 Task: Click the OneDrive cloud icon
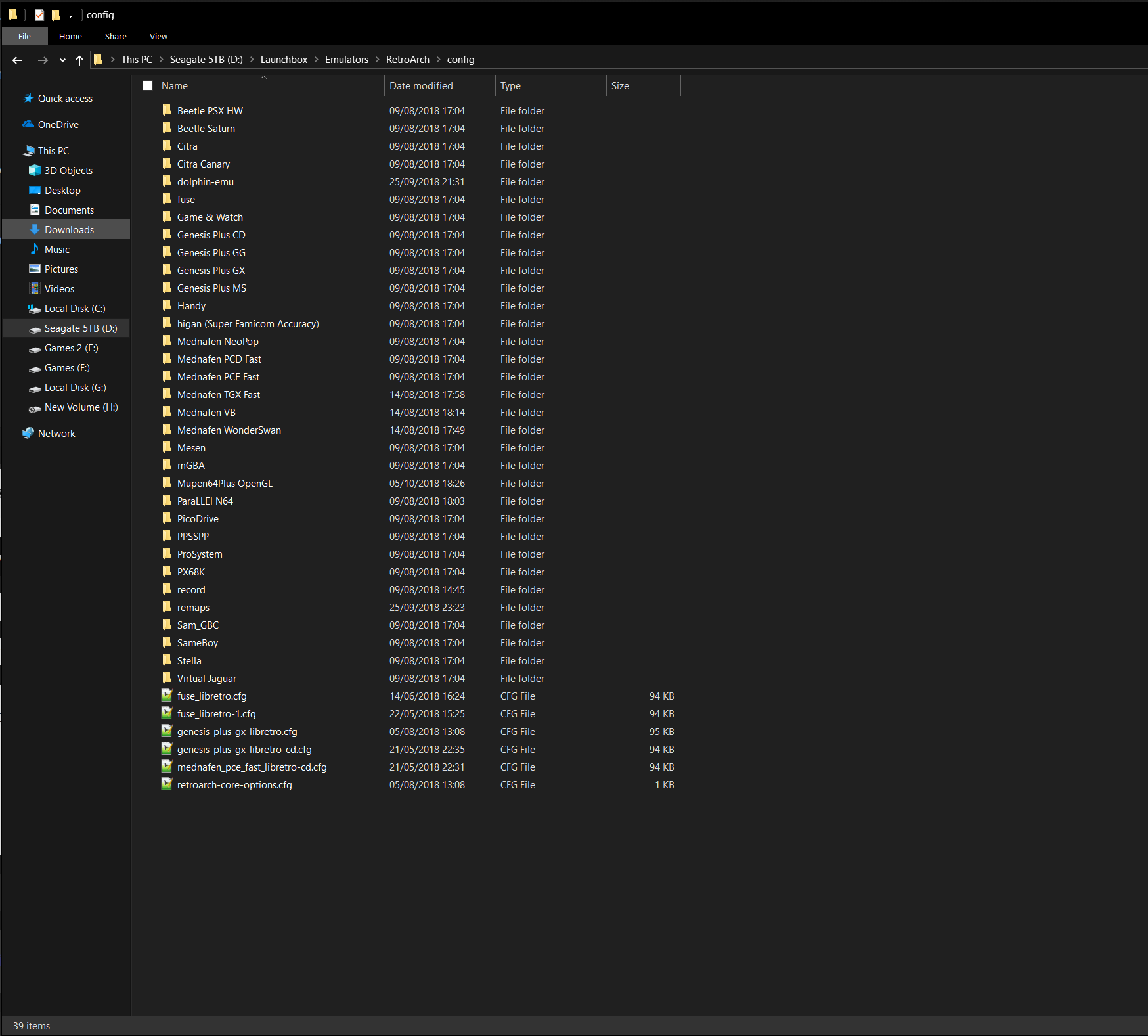28,124
